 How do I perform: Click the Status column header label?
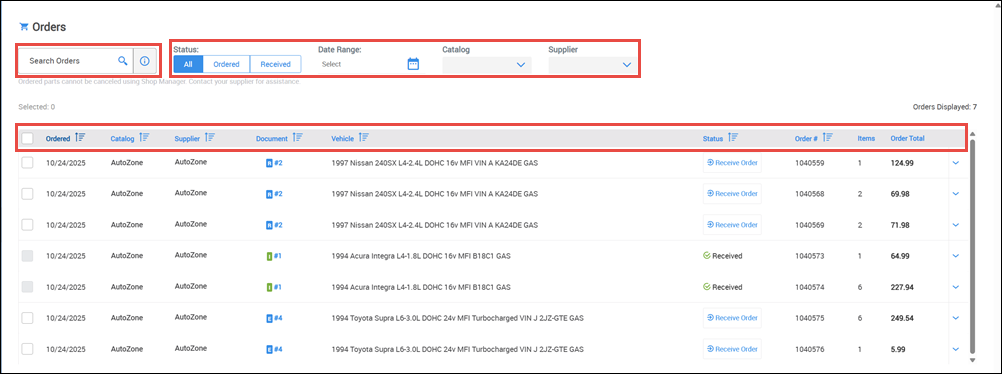point(713,138)
